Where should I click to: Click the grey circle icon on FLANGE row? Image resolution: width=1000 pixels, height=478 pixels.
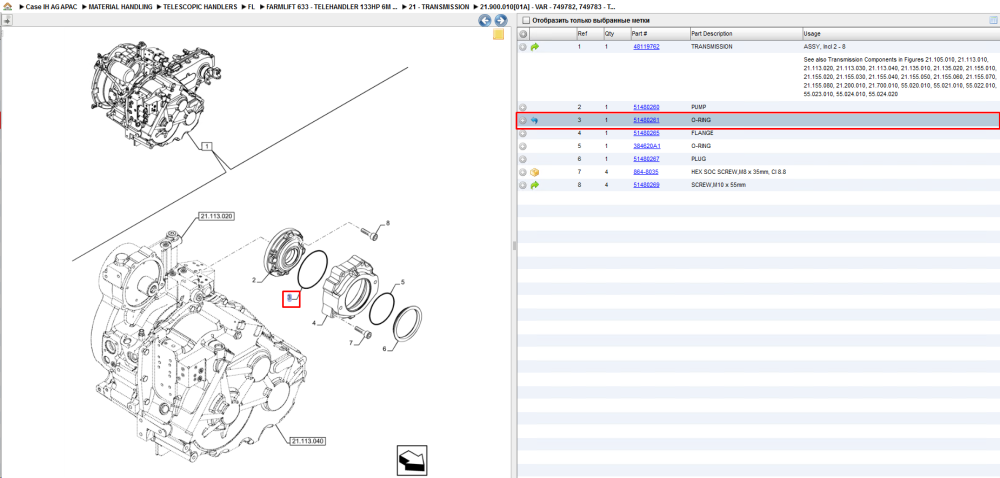click(523, 133)
